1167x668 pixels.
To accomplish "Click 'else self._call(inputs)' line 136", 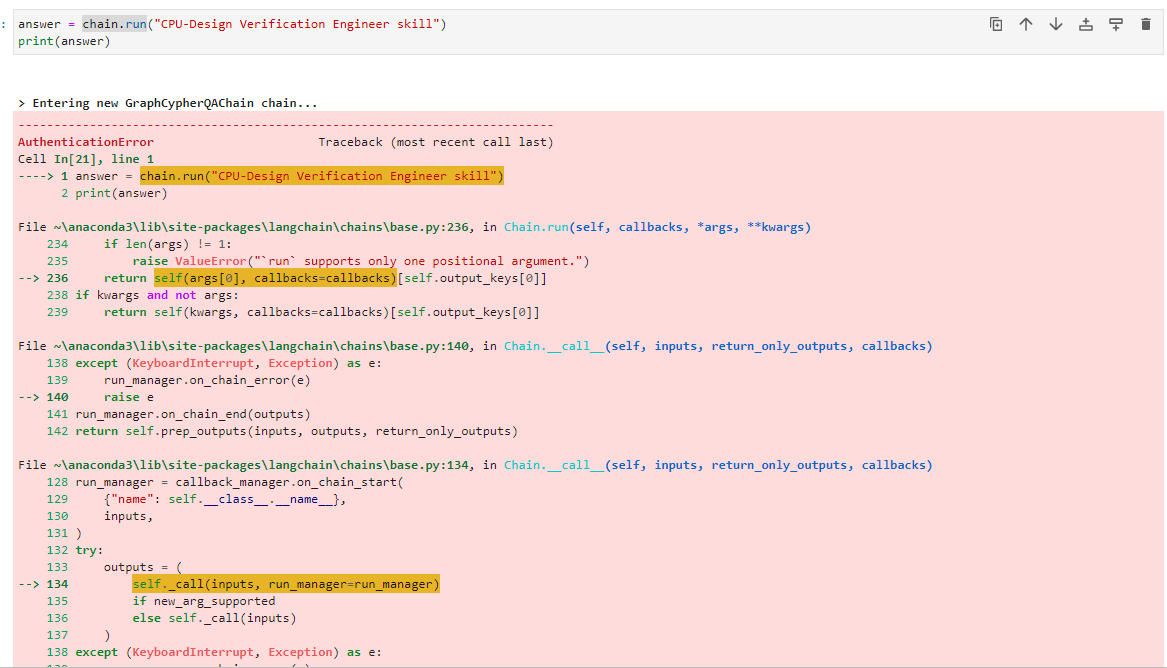I will [214, 618].
